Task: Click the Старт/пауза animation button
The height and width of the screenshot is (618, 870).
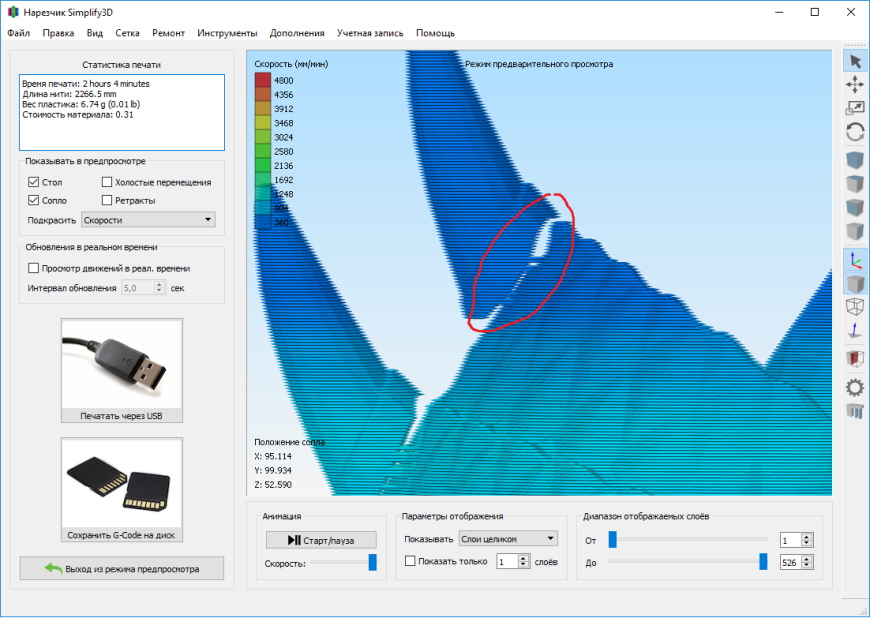Action: click(x=321, y=540)
